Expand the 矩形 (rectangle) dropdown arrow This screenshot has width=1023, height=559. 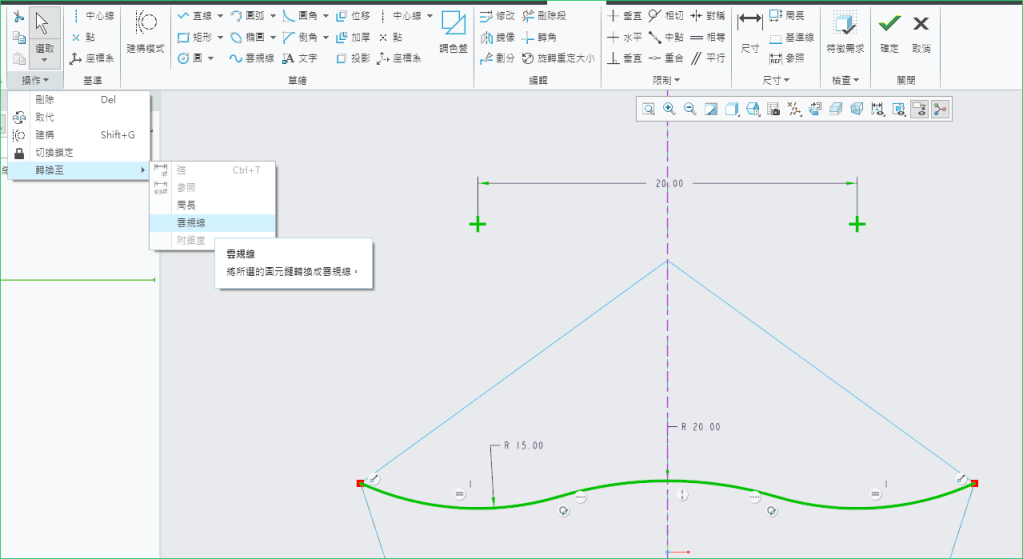[x=221, y=38]
